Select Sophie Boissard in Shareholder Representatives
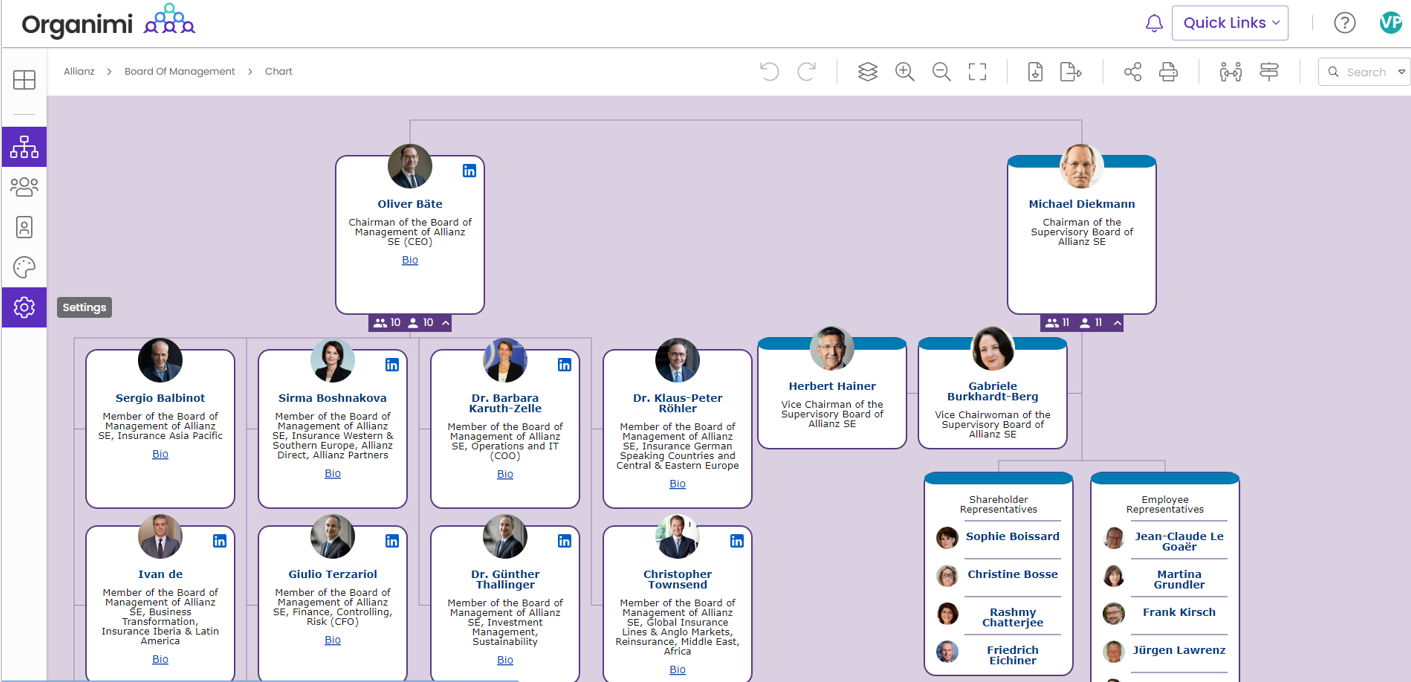Image resolution: width=1411 pixels, height=682 pixels. tap(1012, 537)
